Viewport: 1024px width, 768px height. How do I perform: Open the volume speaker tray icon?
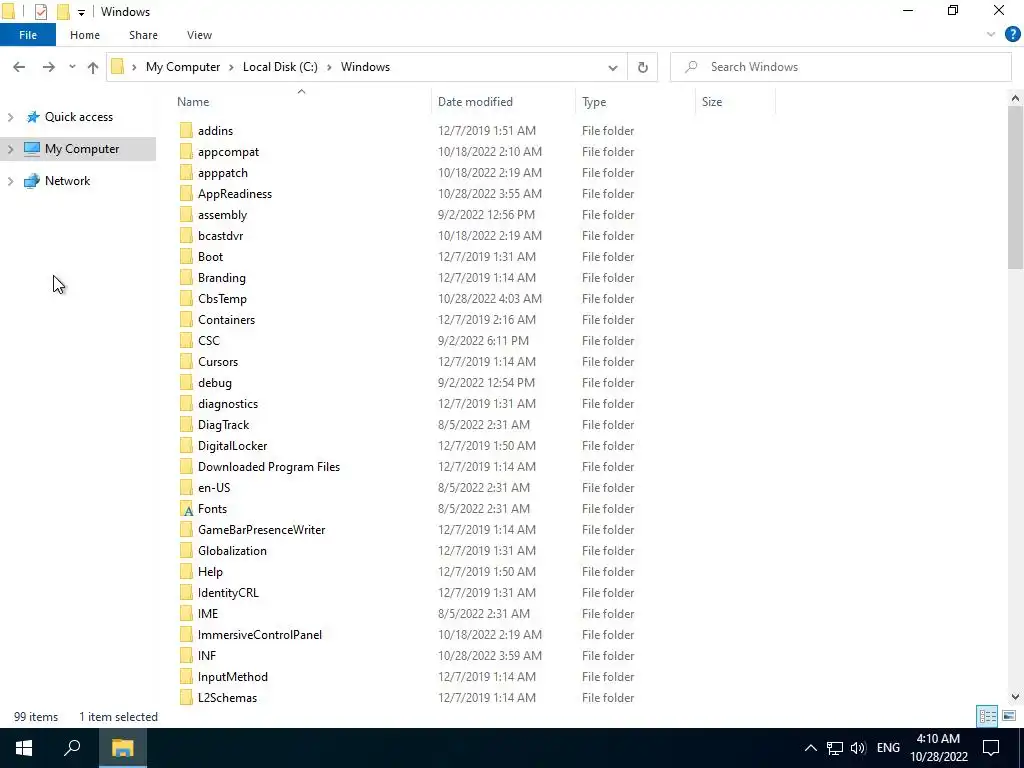tap(857, 748)
